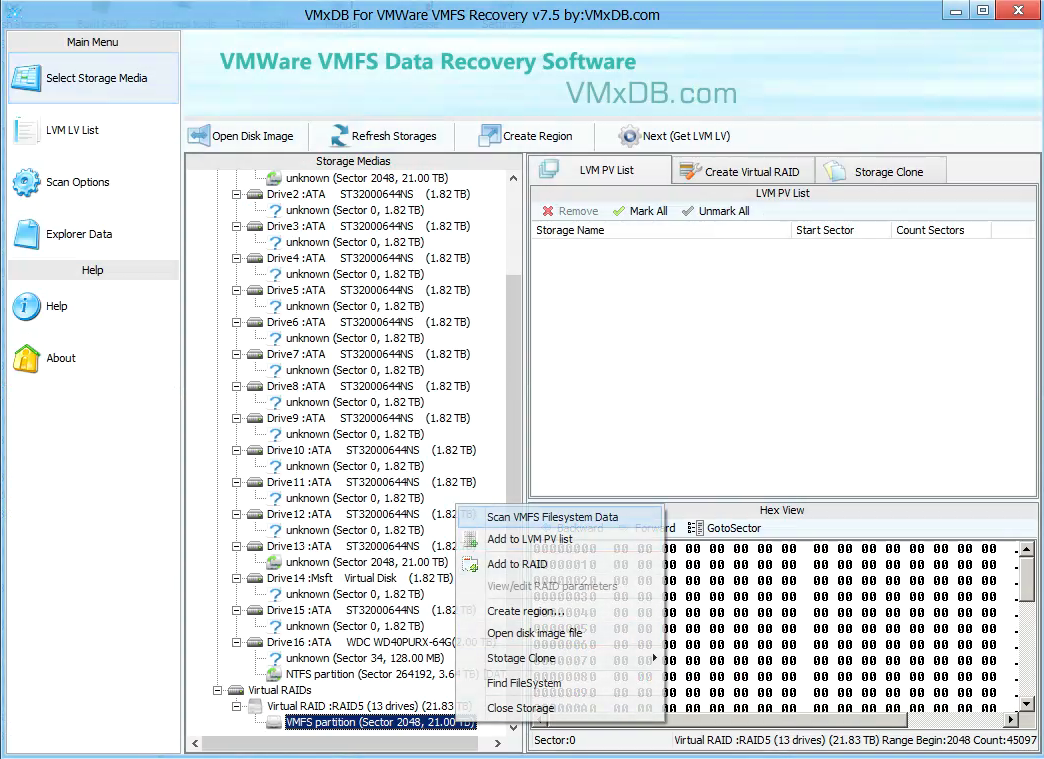
Task: Click the Virtual RAID RAID5 icon
Action: coord(255,706)
